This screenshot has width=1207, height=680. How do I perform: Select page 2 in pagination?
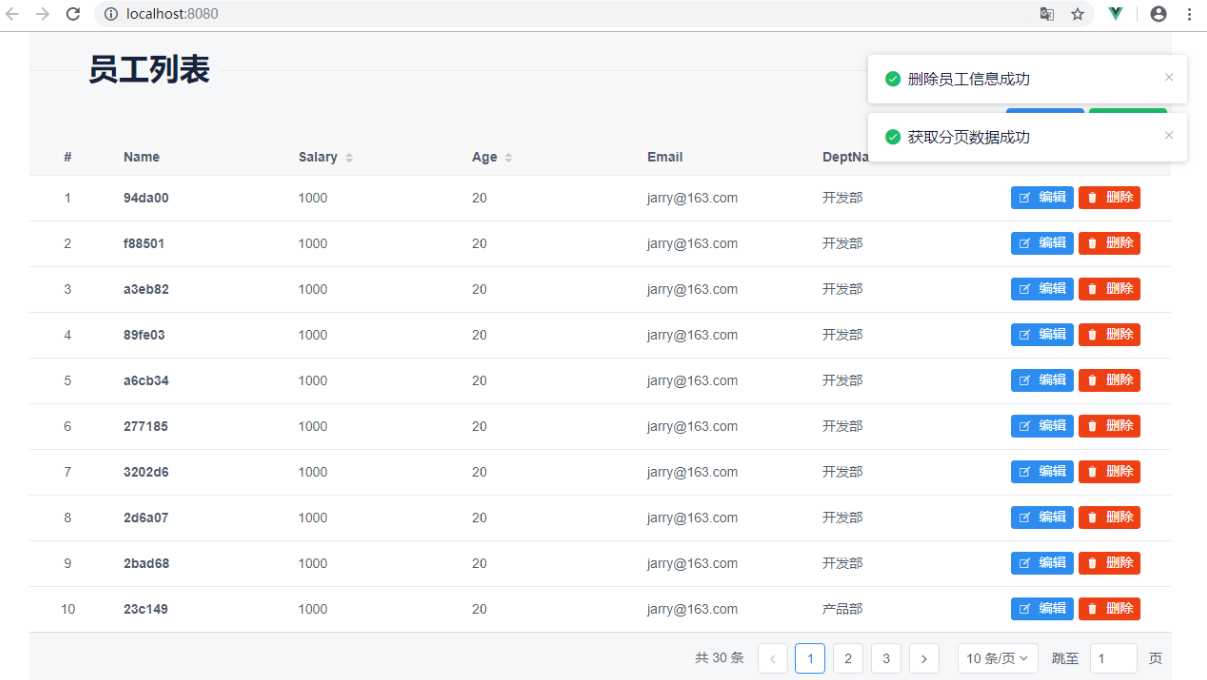pyautogui.click(x=848, y=658)
